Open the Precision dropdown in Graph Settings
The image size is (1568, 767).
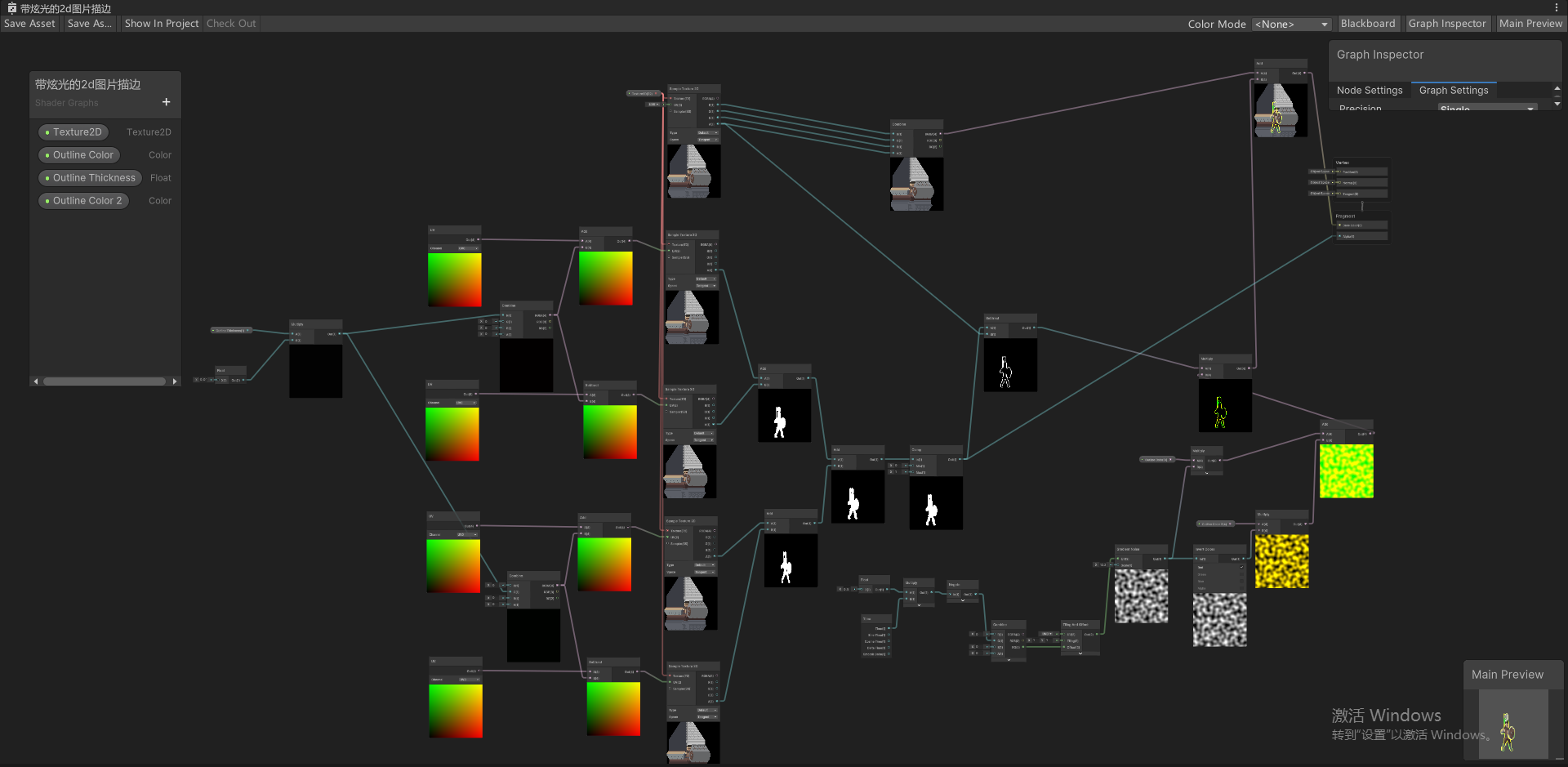coord(1488,108)
